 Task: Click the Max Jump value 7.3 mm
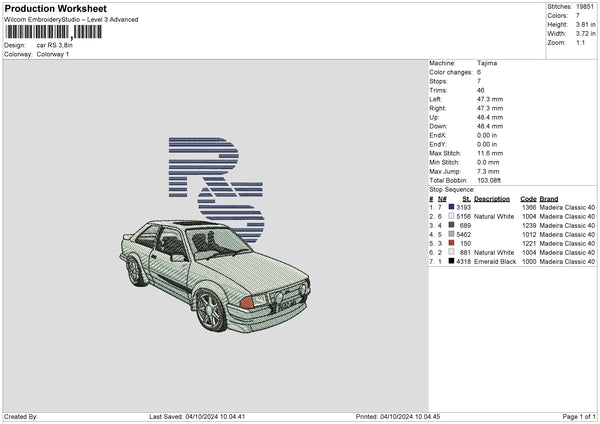[488, 171]
